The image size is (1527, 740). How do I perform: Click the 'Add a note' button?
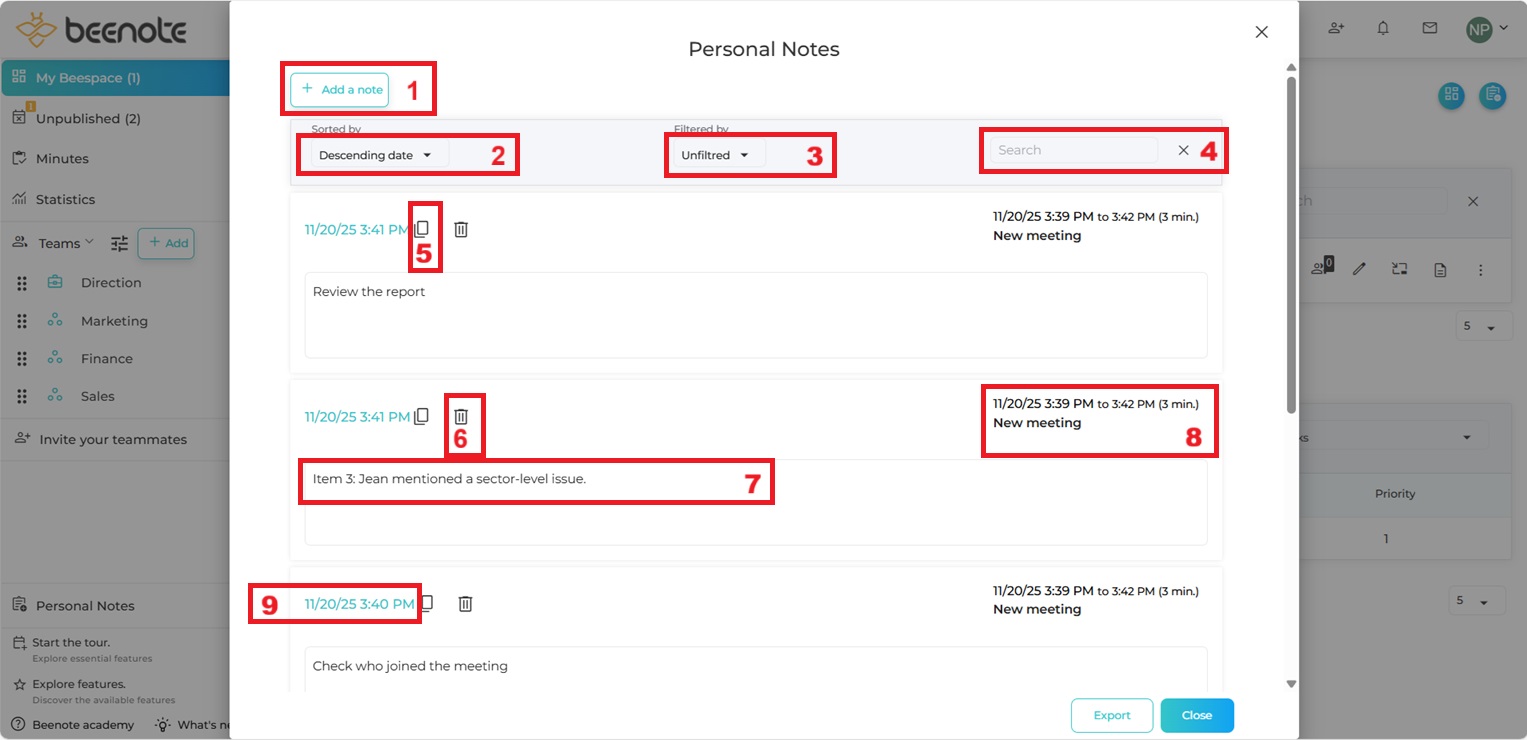pos(340,89)
